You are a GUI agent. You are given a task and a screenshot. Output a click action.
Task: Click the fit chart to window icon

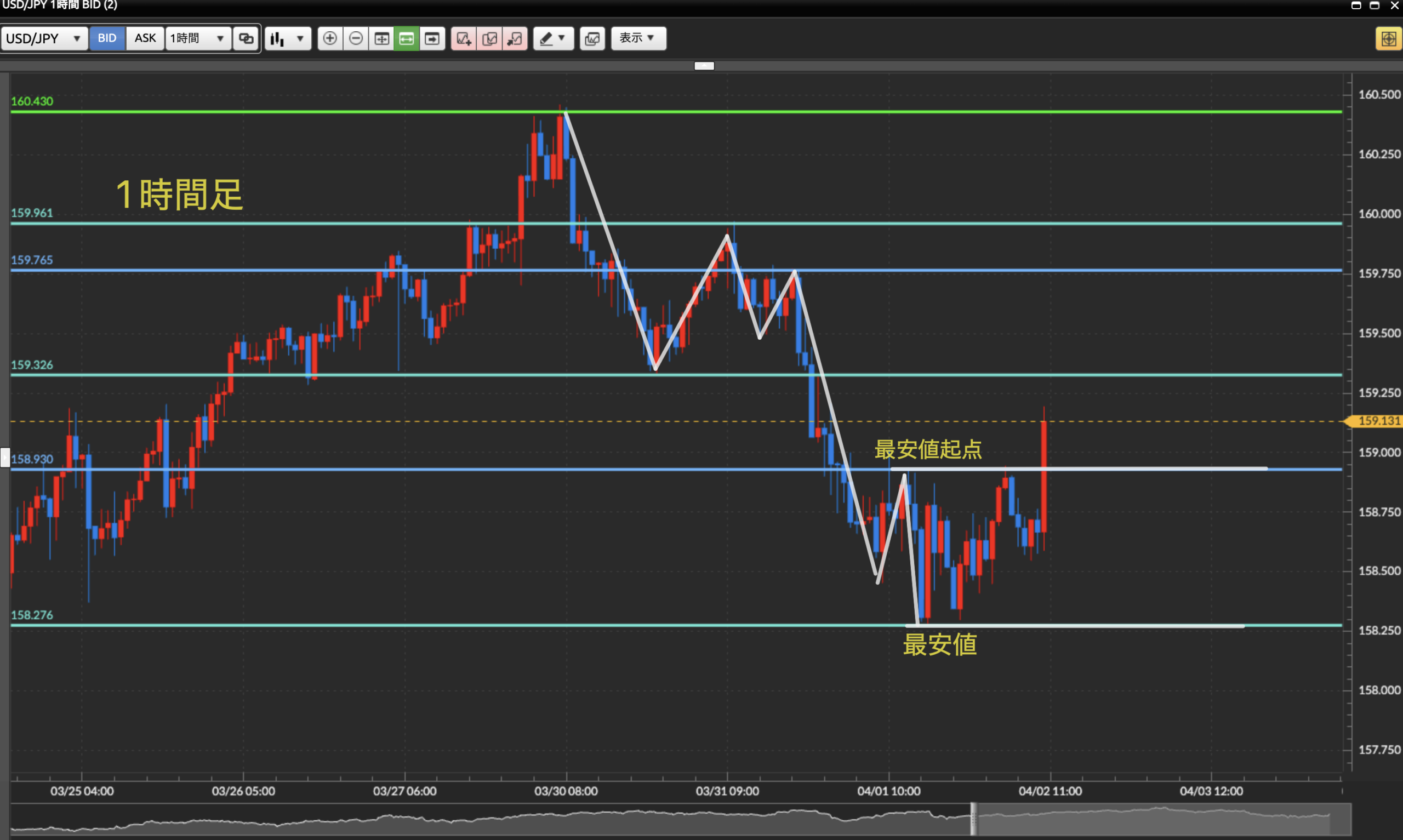click(381, 38)
